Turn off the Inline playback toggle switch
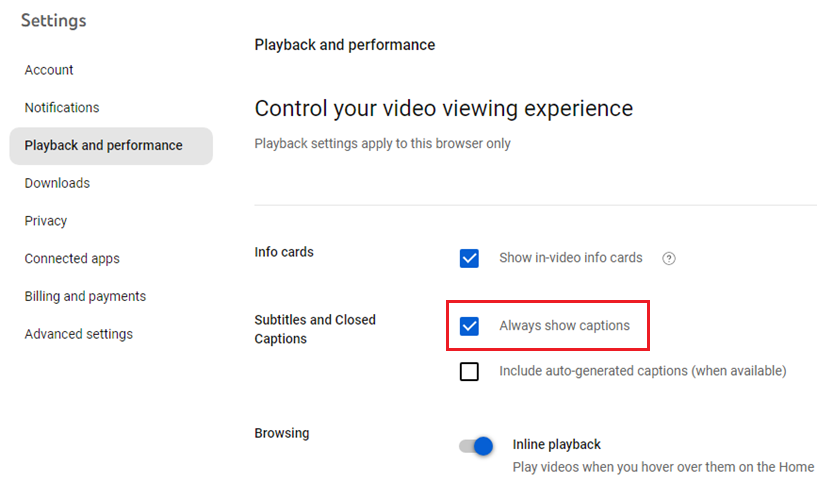 (477, 446)
